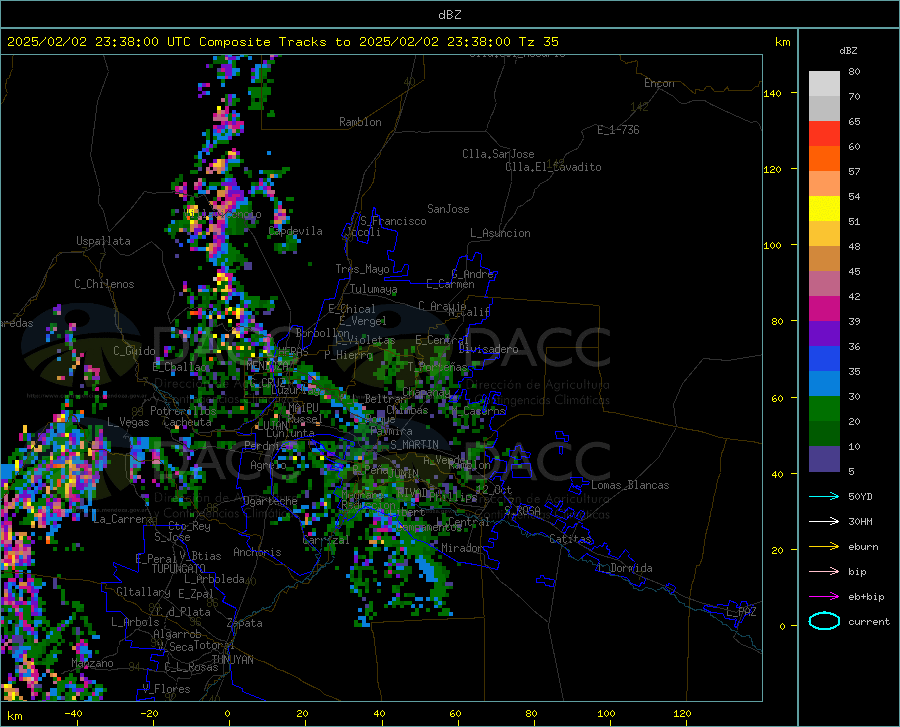Click the 'current' legend label

(869, 621)
